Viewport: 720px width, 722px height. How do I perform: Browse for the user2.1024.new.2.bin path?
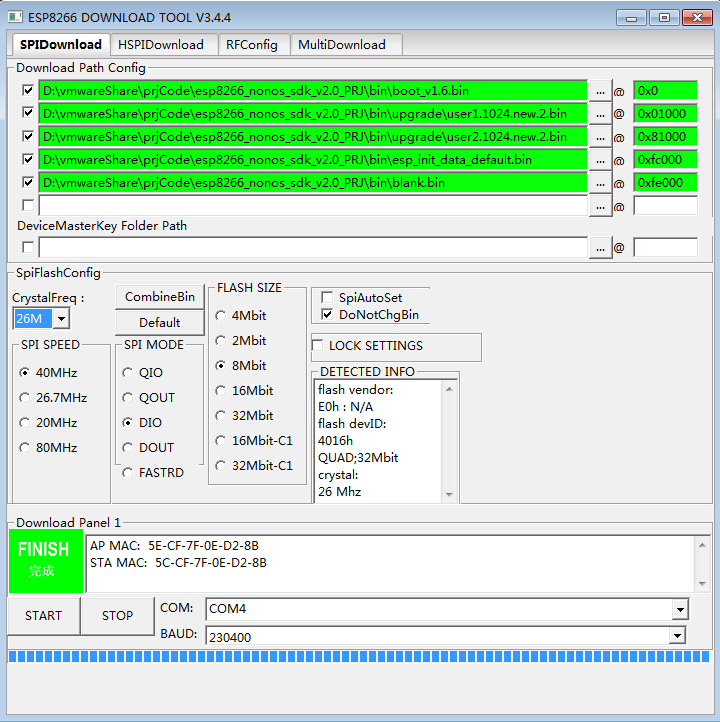[x=600, y=137]
